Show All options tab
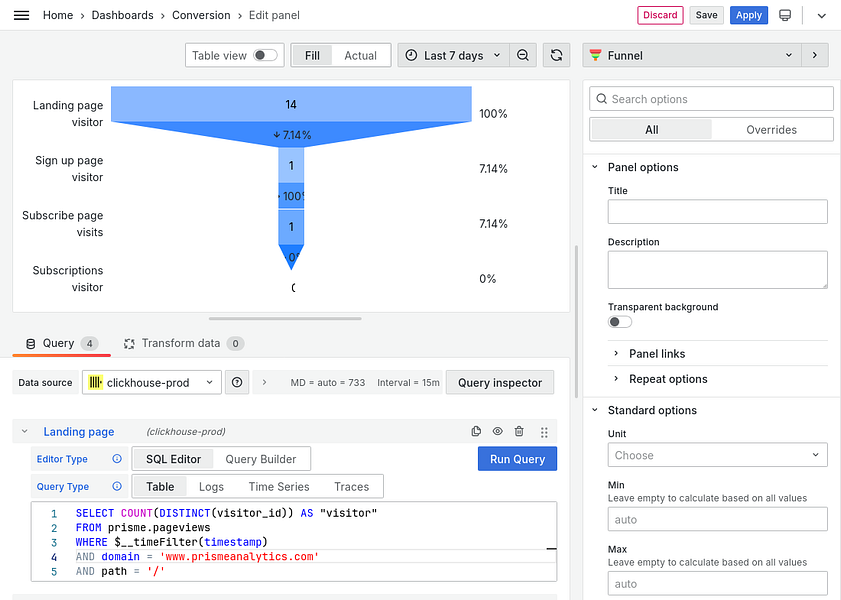The height and width of the screenshot is (600, 841). [x=651, y=129]
